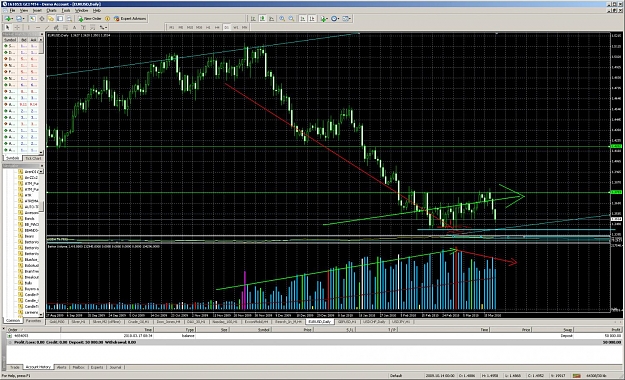The height and width of the screenshot is (380, 625).
Task: Open the Strategy Tester icon
Action: click(x=69, y=18)
